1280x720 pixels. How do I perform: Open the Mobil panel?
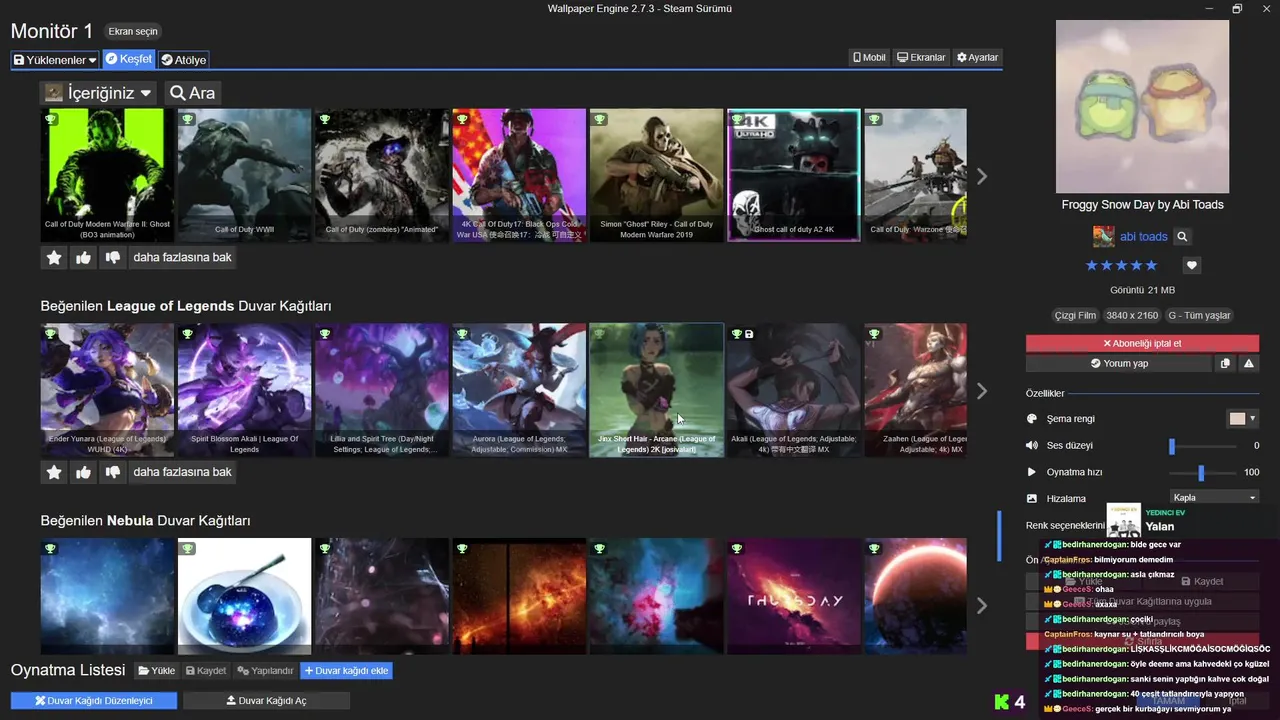(x=869, y=58)
